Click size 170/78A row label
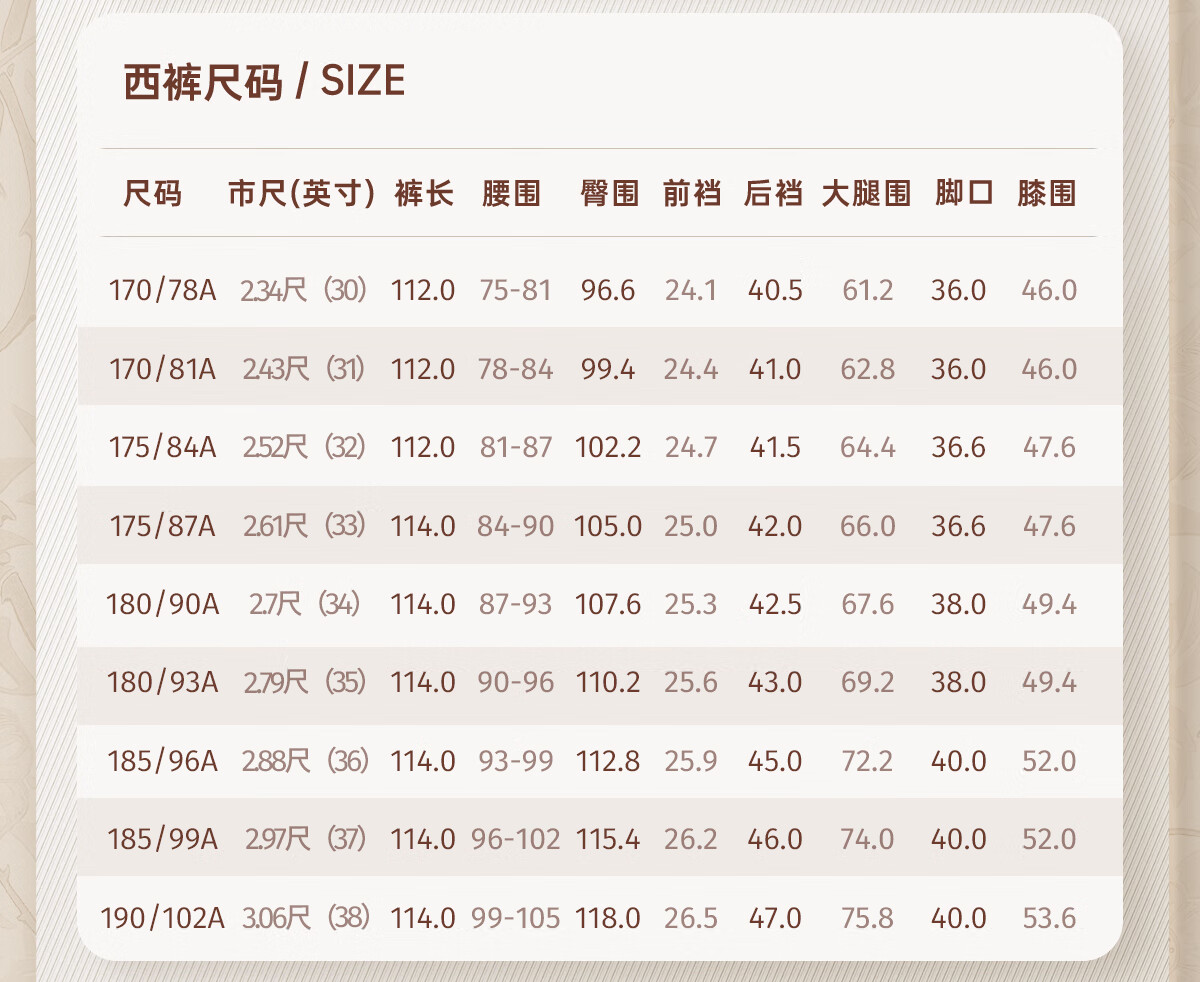 pyautogui.click(x=162, y=291)
